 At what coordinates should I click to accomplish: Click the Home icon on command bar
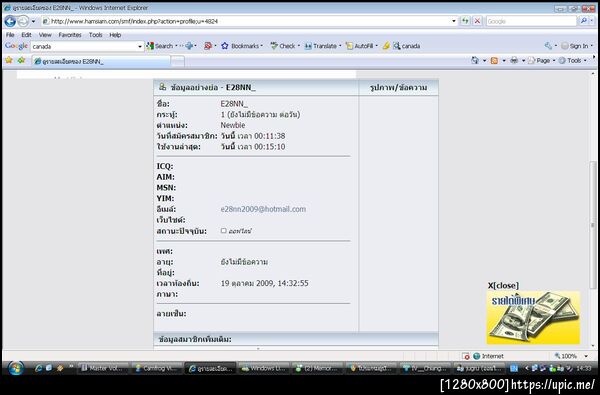(x=475, y=60)
